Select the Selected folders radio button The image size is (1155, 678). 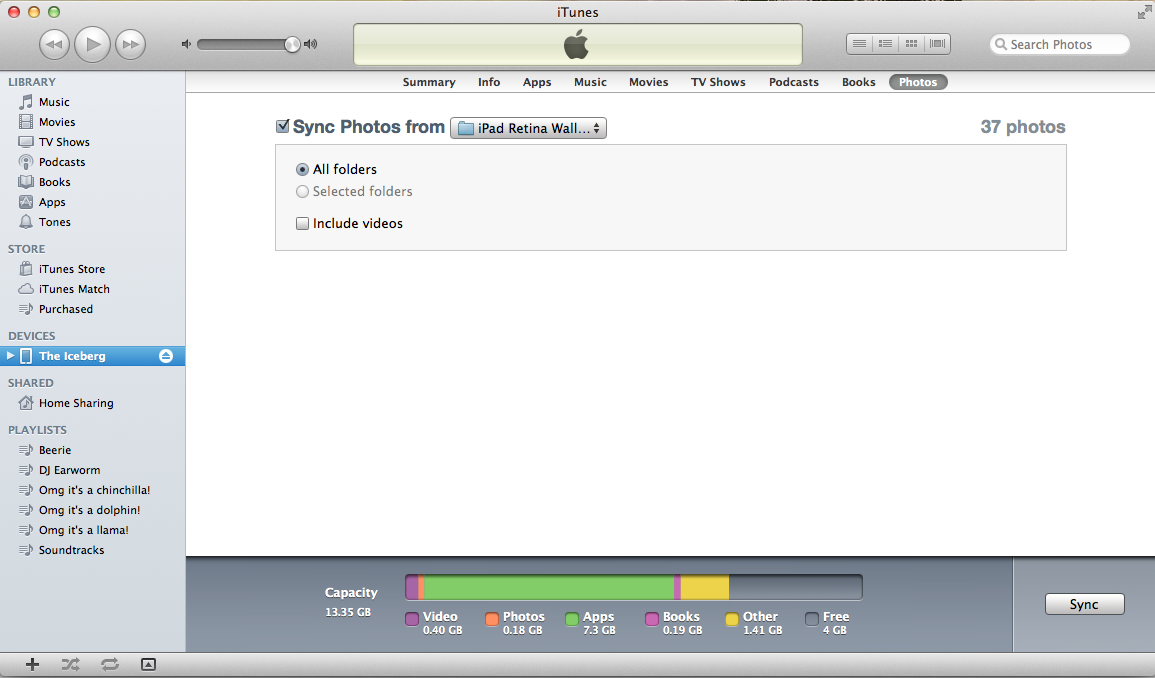click(302, 192)
